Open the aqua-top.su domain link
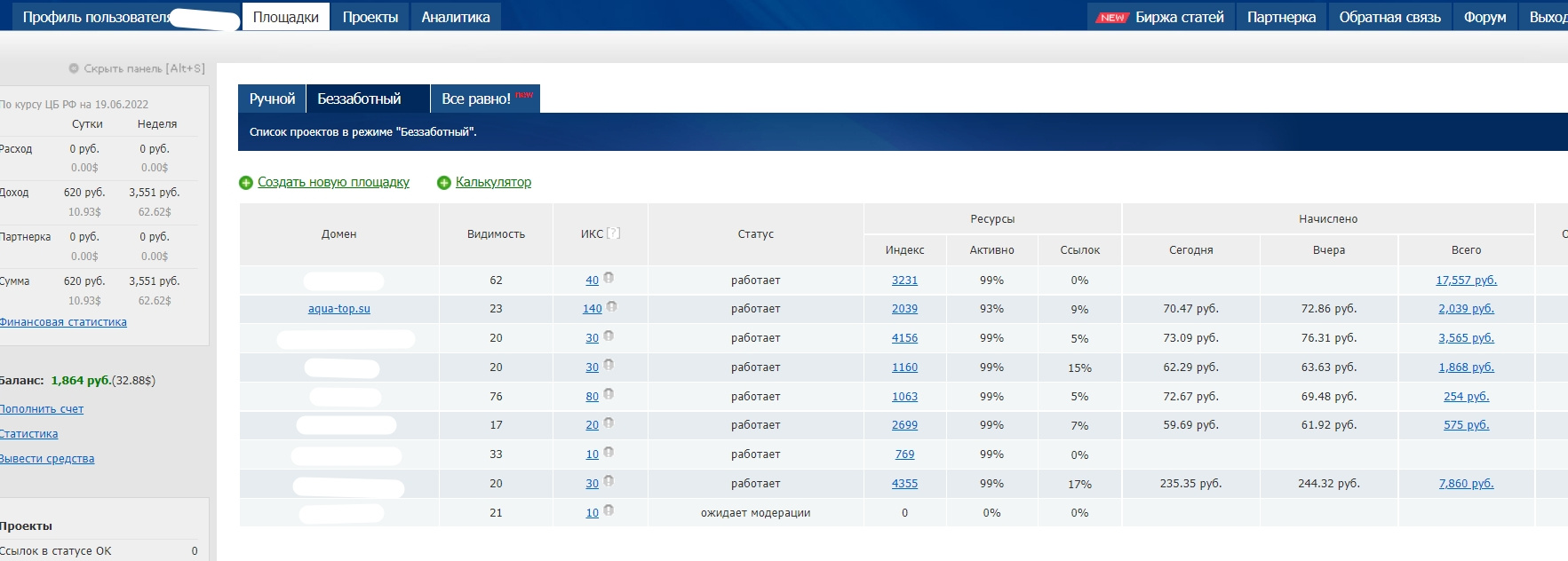Image resolution: width=1568 pixels, height=561 pixels. click(x=338, y=309)
